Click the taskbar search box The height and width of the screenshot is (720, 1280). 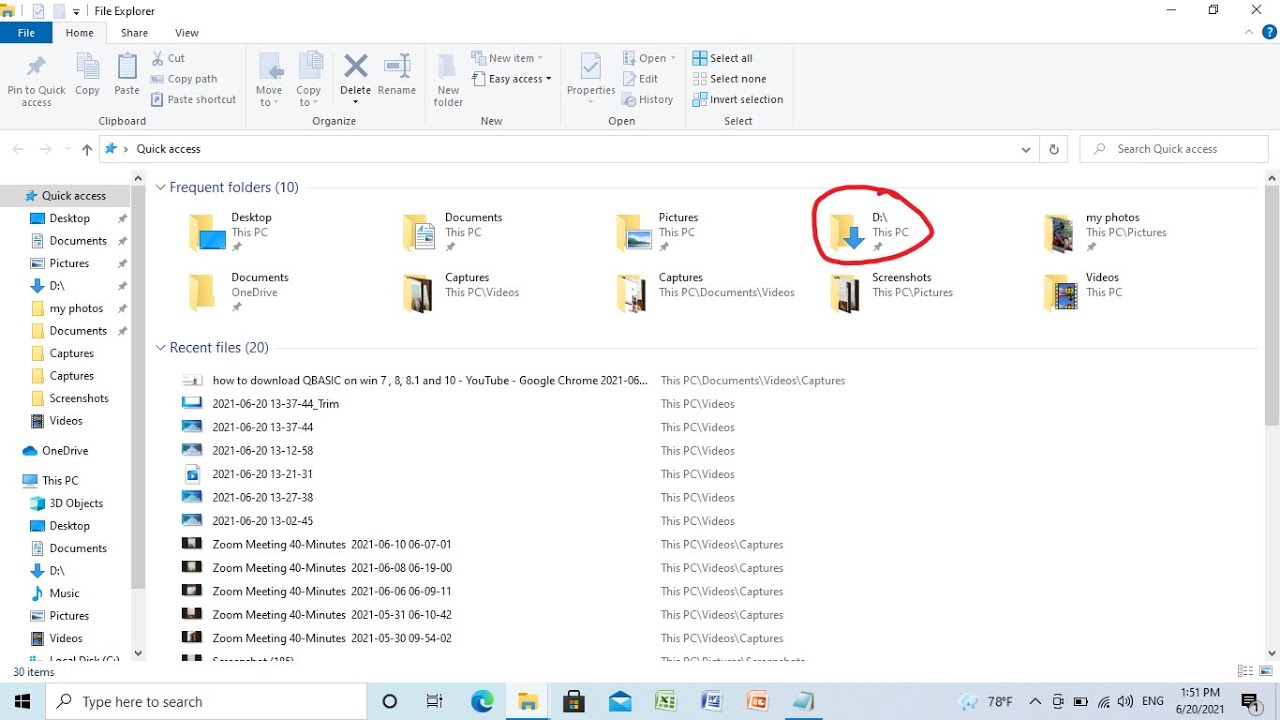click(x=208, y=701)
